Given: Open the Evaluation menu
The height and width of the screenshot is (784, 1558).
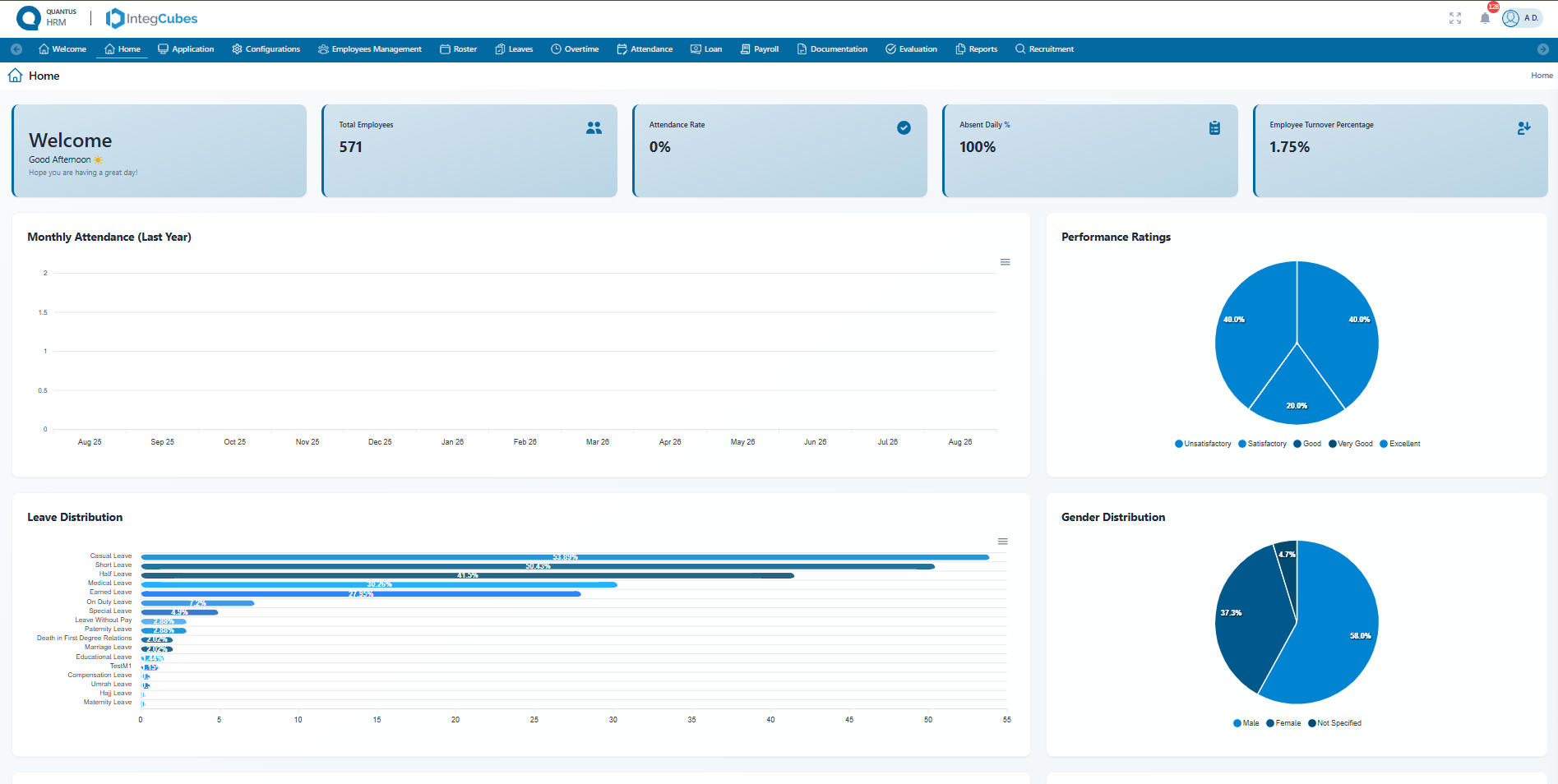Looking at the screenshot, I should pyautogui.click(x=911, y=49).
